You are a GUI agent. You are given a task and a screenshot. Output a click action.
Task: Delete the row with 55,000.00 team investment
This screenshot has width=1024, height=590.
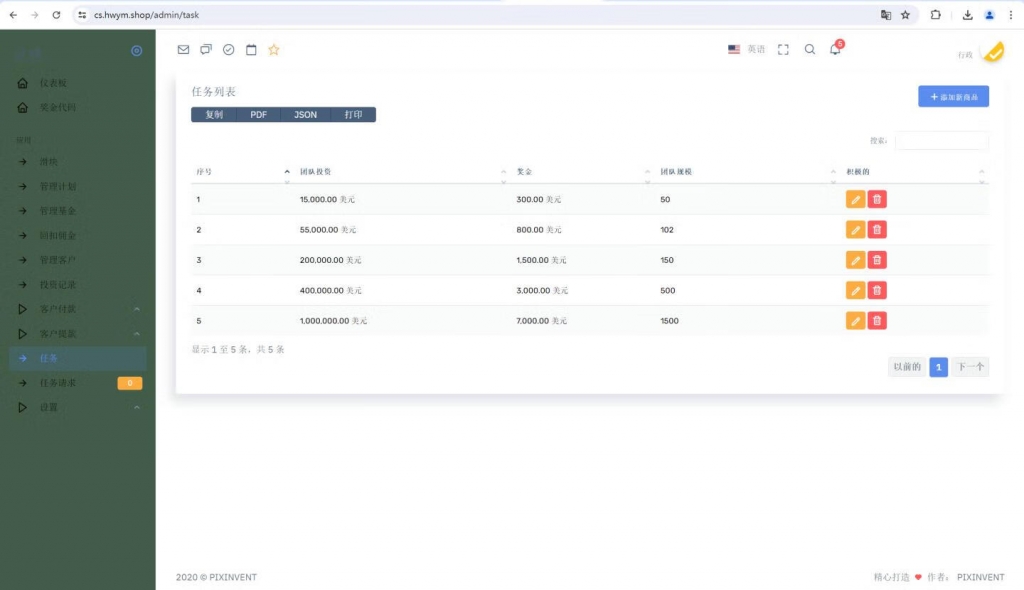tap(877, 229)
